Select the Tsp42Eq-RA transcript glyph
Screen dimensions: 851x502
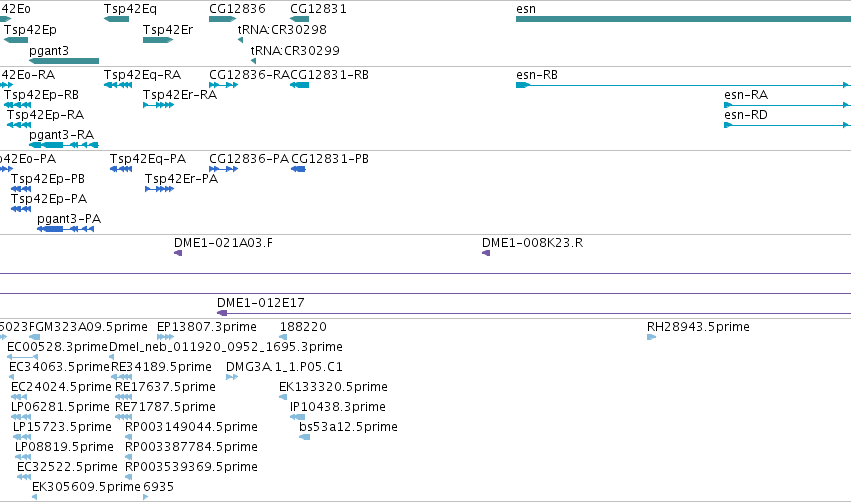pyautogui.click(x=118, y=85)
